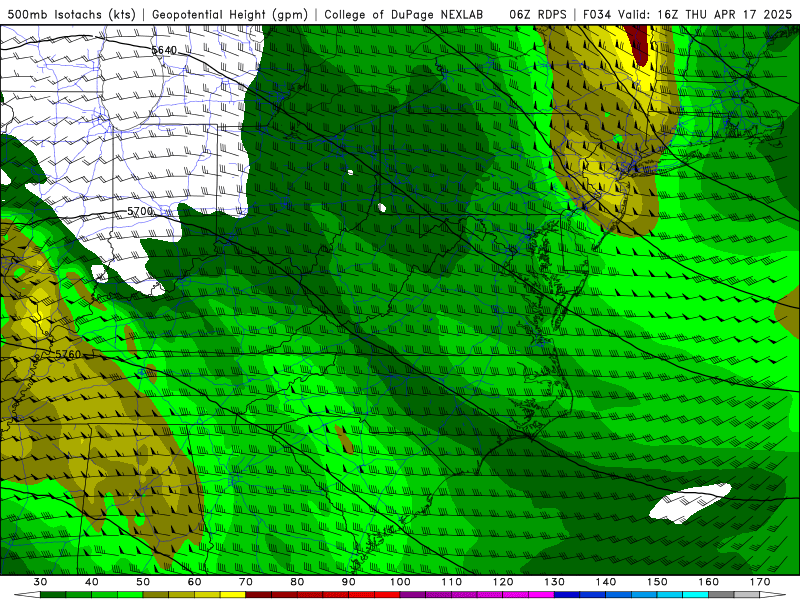Click the cyan colorbar swatch before 160
The width and height of the screenshot is (800, 600).
[x=696, y=595]
